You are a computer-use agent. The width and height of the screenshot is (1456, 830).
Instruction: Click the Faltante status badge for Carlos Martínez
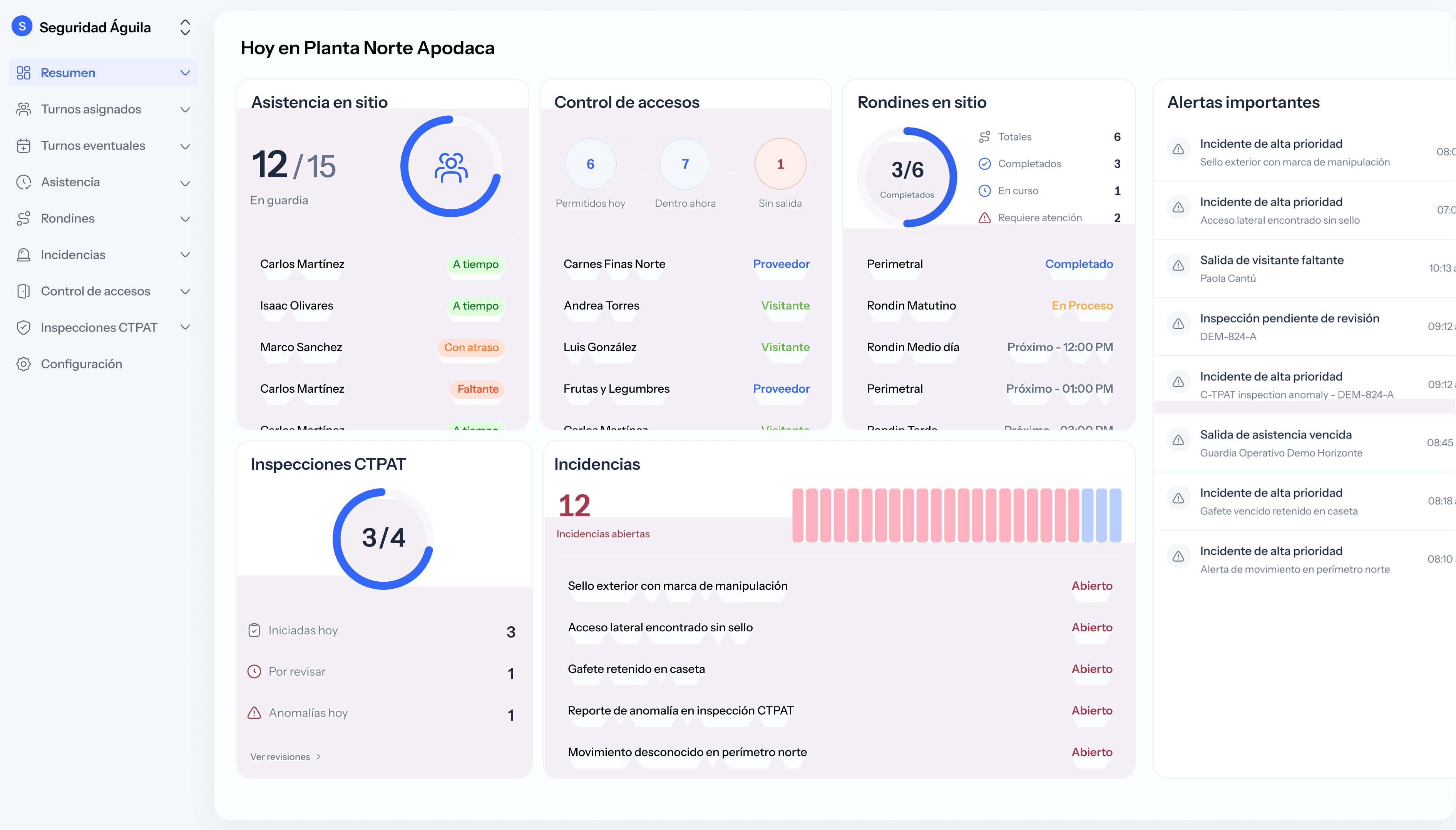click(x=478, y=389)
